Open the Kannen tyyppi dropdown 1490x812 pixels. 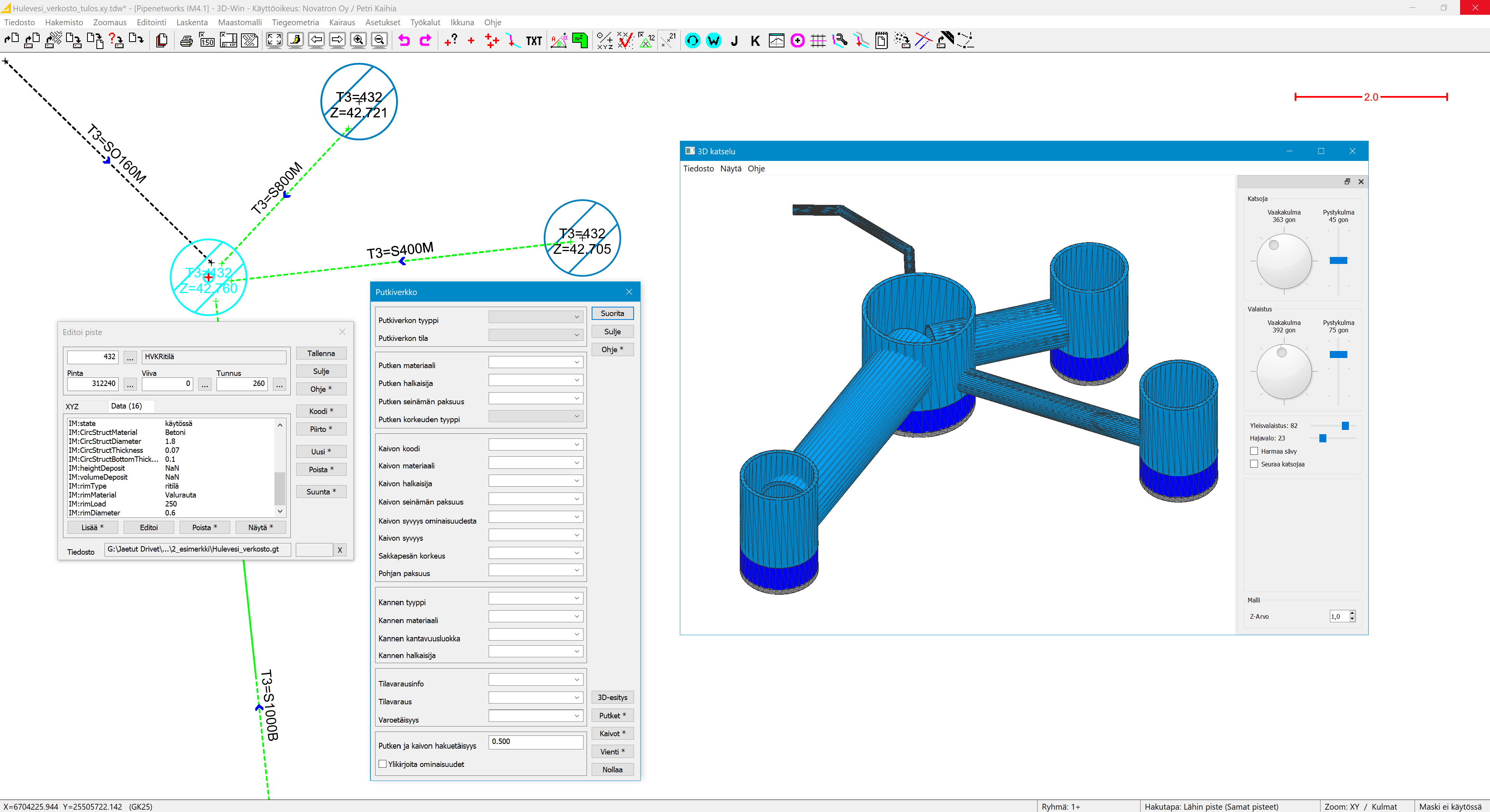click(x=535, y=599)
